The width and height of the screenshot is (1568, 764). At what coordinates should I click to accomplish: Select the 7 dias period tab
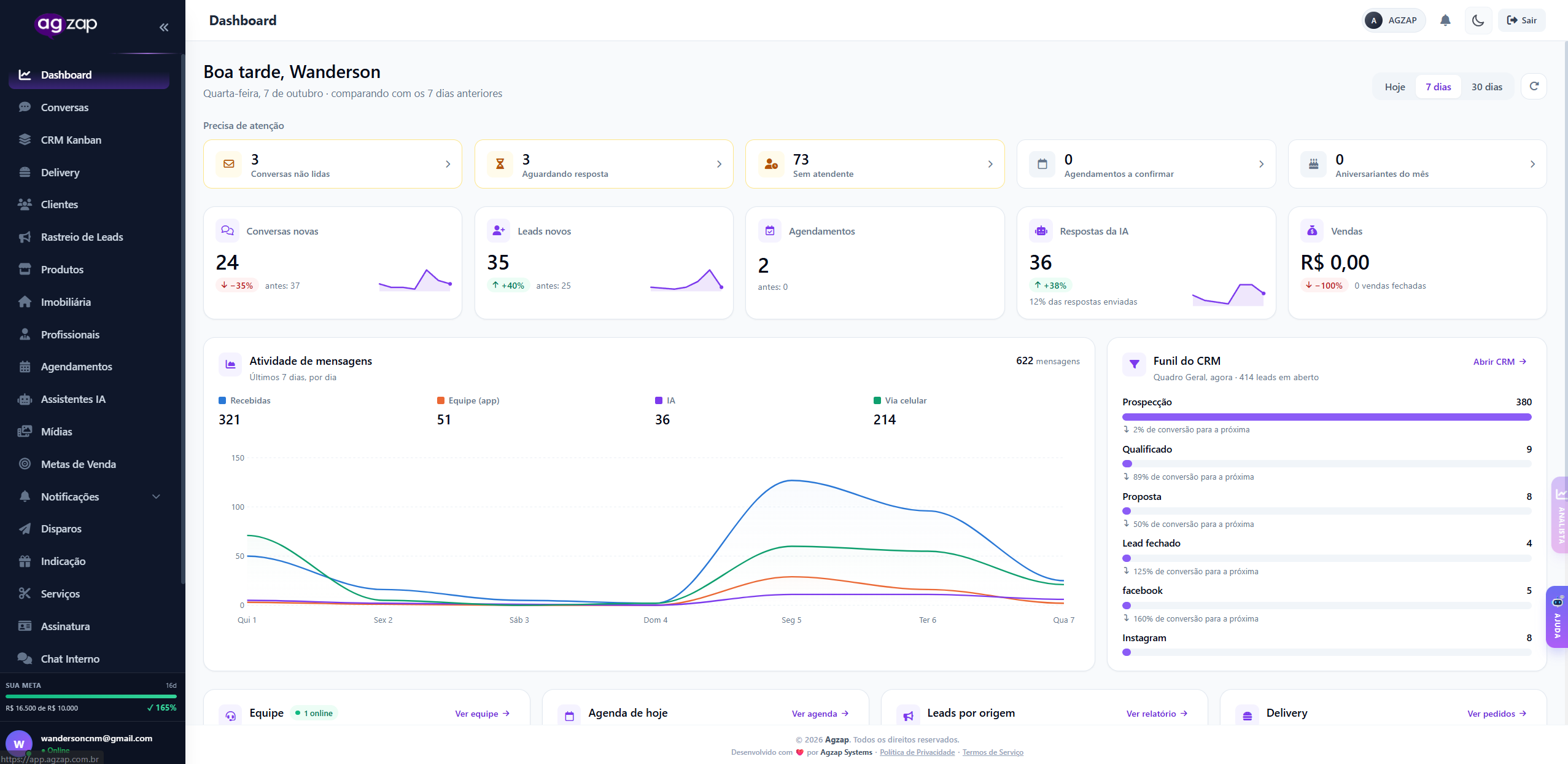click(1438, 87)
